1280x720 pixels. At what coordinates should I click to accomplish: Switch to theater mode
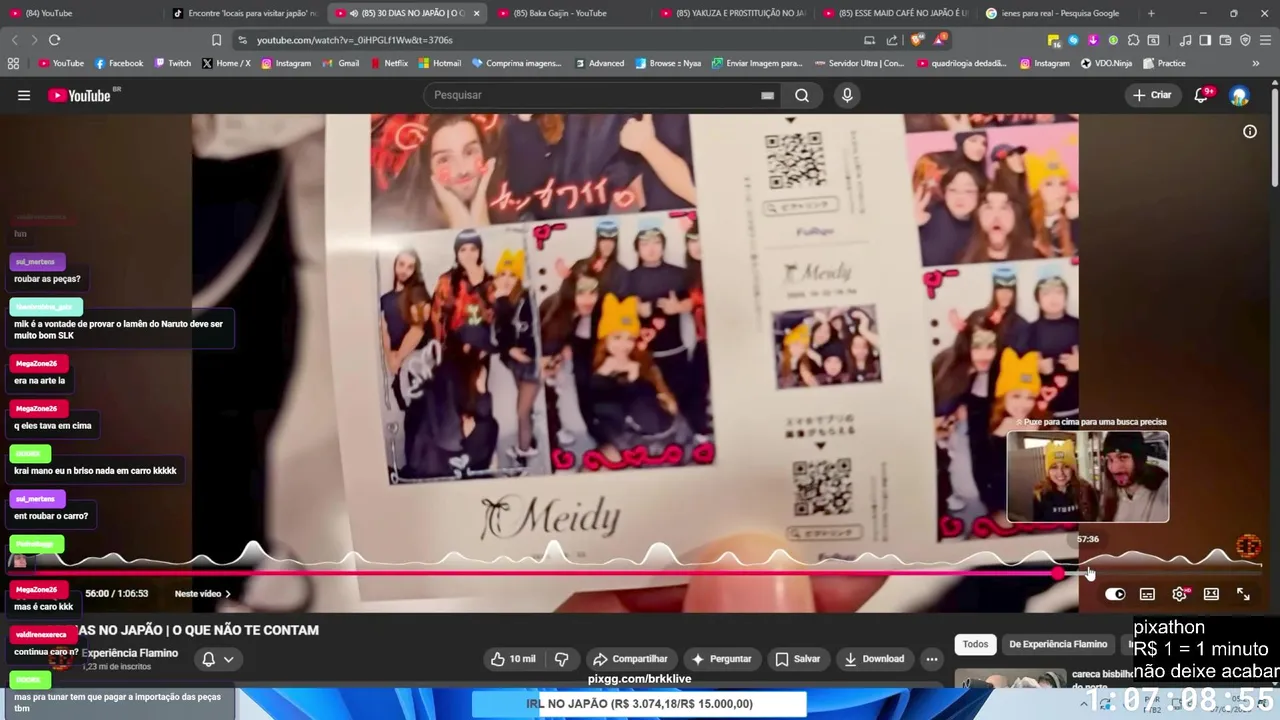click(1211, 594)
